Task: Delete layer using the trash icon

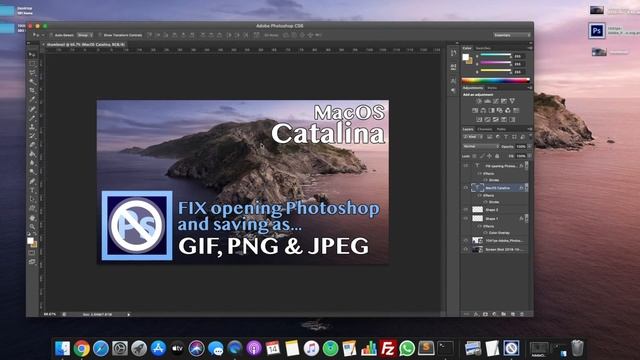Action: coord(522,314)
